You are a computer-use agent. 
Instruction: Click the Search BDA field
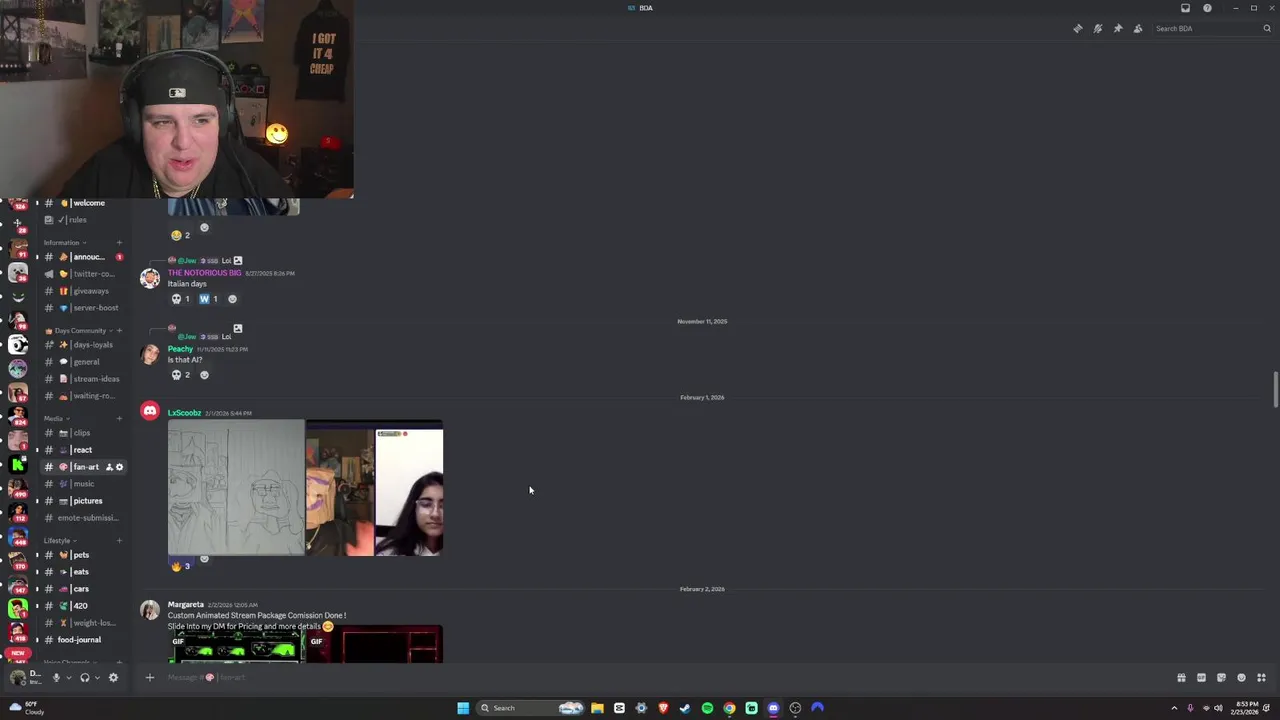point(1212,28)
